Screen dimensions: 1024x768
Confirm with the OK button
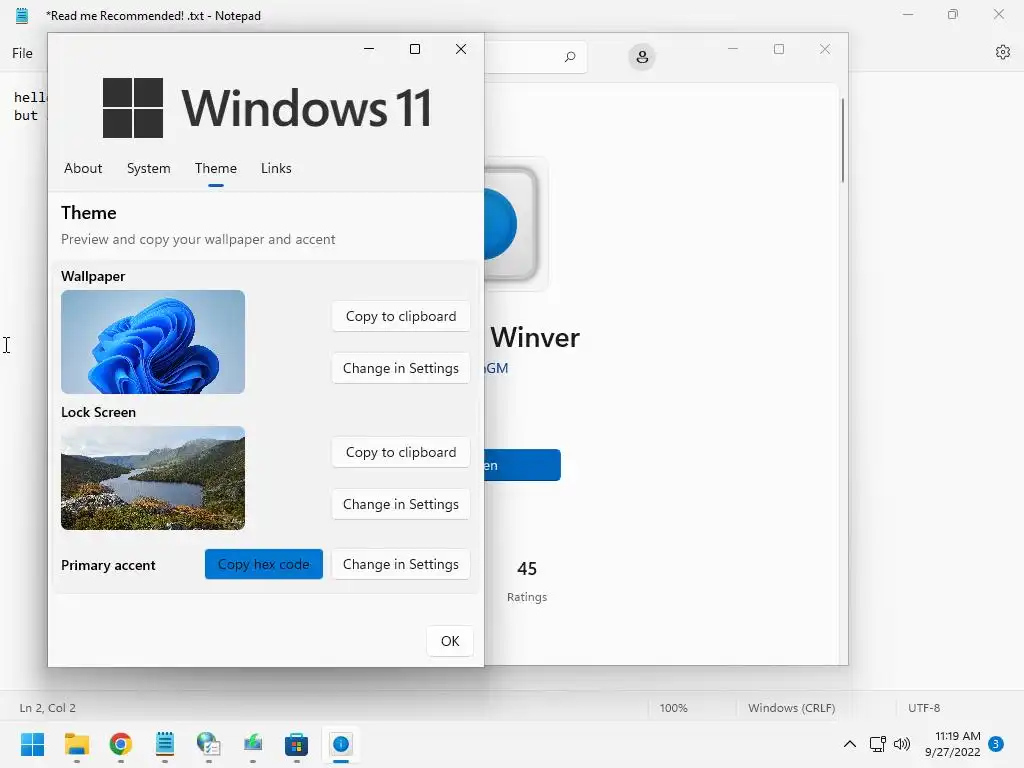click(x=450, y=641)
